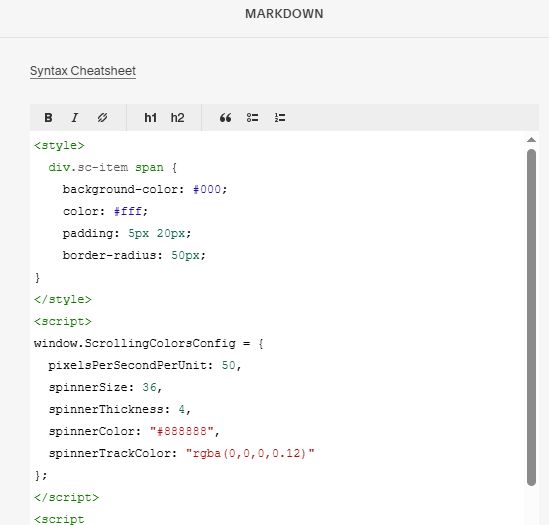Click the MARKDOWN header title

[284, 14]
